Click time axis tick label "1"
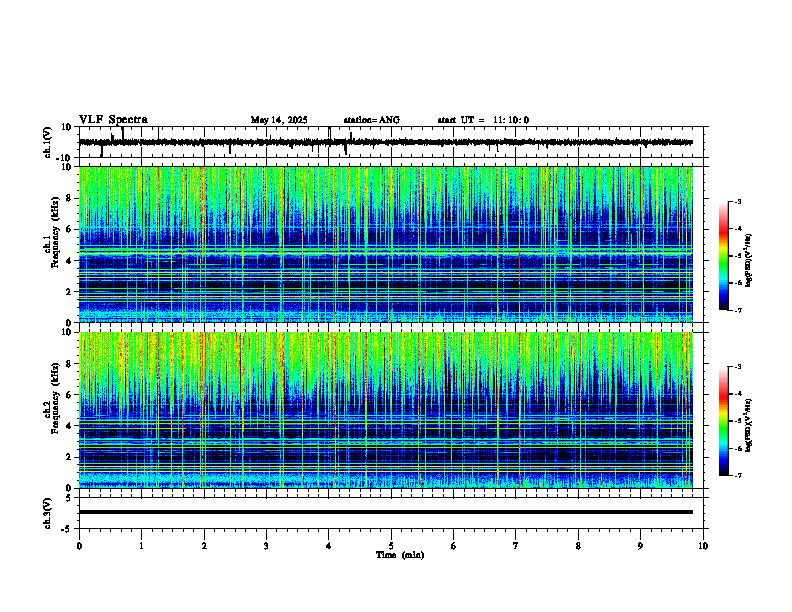Screen dimensions: 792x612 point(141,546)
